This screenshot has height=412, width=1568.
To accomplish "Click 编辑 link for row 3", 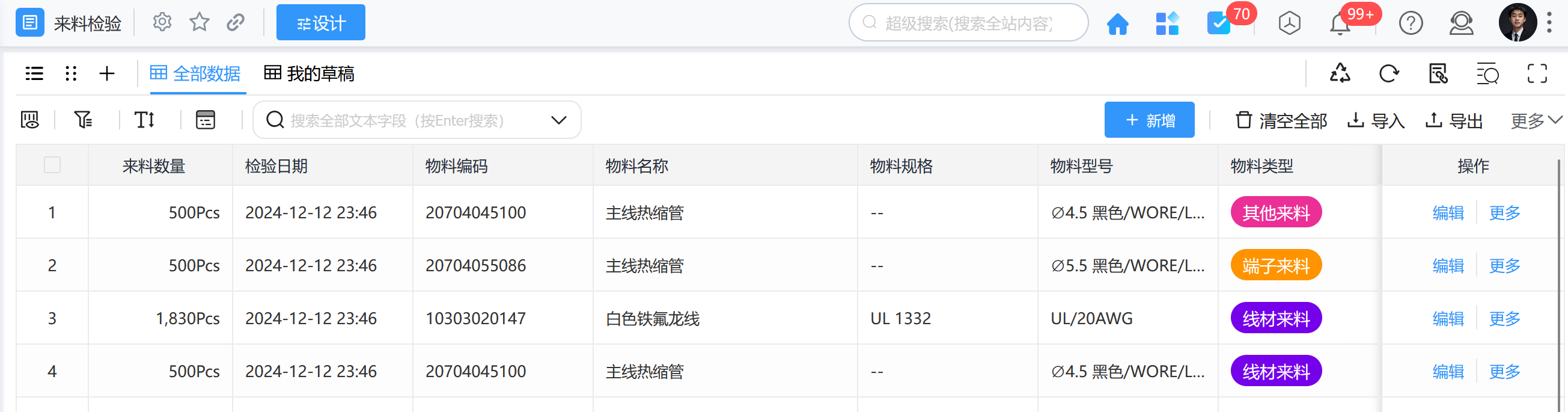I will tap(1447, 319).
